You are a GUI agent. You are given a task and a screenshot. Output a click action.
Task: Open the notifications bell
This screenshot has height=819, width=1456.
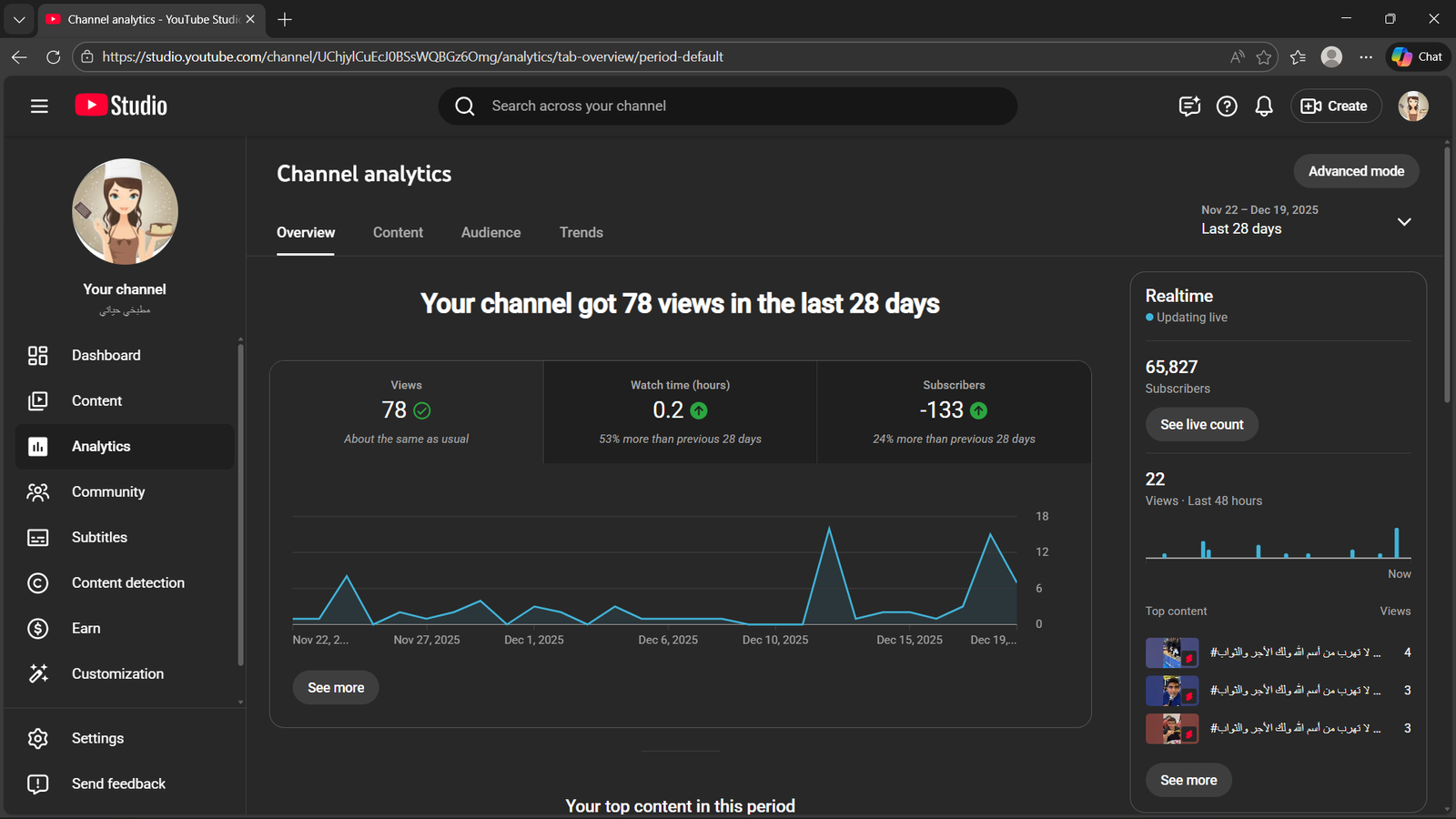1264,106
